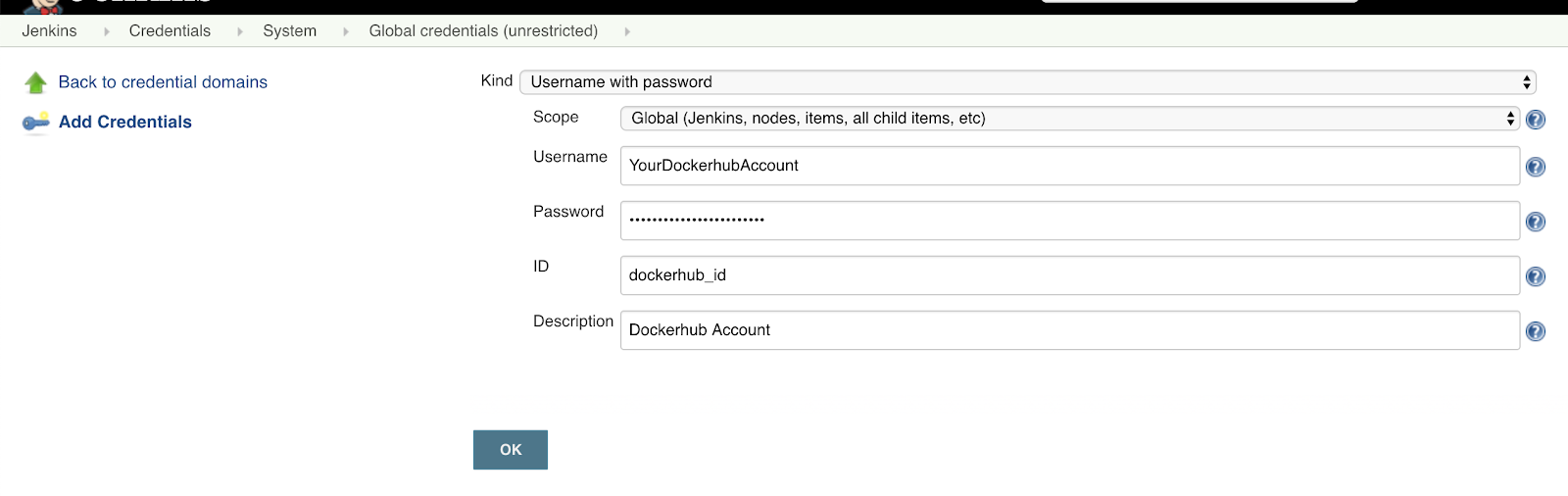Expand the arrow after Global credentials breadcrumb
Image resolution: width=1568 pixels, height=496 pixels.
pyautogui.click(x=627, y=31)
